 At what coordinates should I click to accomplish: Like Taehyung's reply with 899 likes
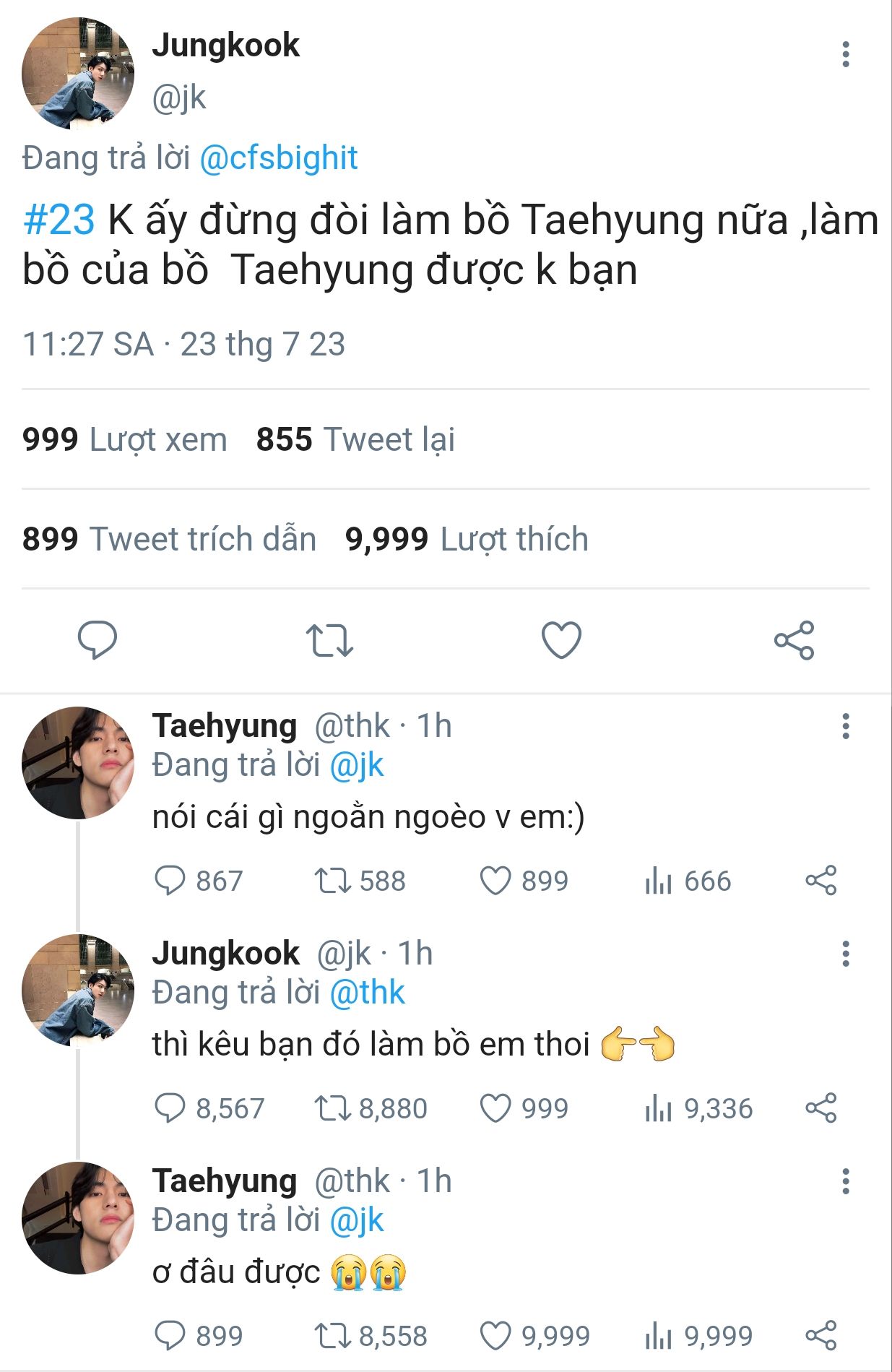495,881
